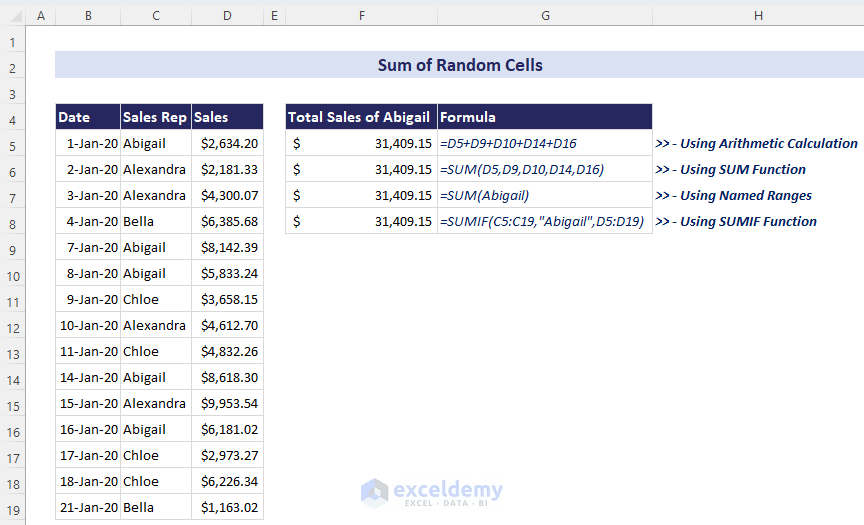This screenshot has height=525, width=864.
Task: Click the sales value $9,953.54
Action: tap(229, 403)
